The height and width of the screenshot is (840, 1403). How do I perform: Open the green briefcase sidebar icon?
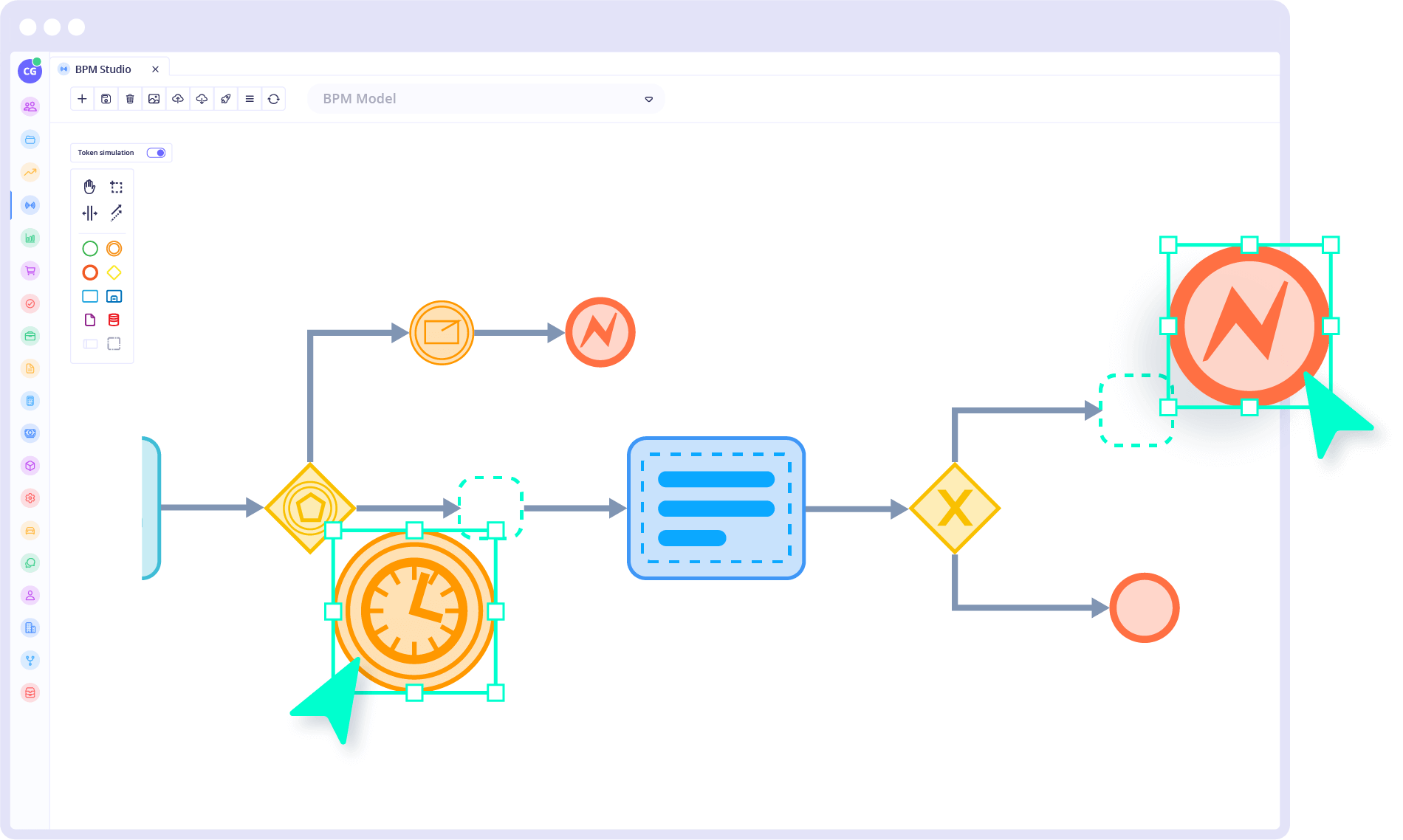click(x=30, y=336)
